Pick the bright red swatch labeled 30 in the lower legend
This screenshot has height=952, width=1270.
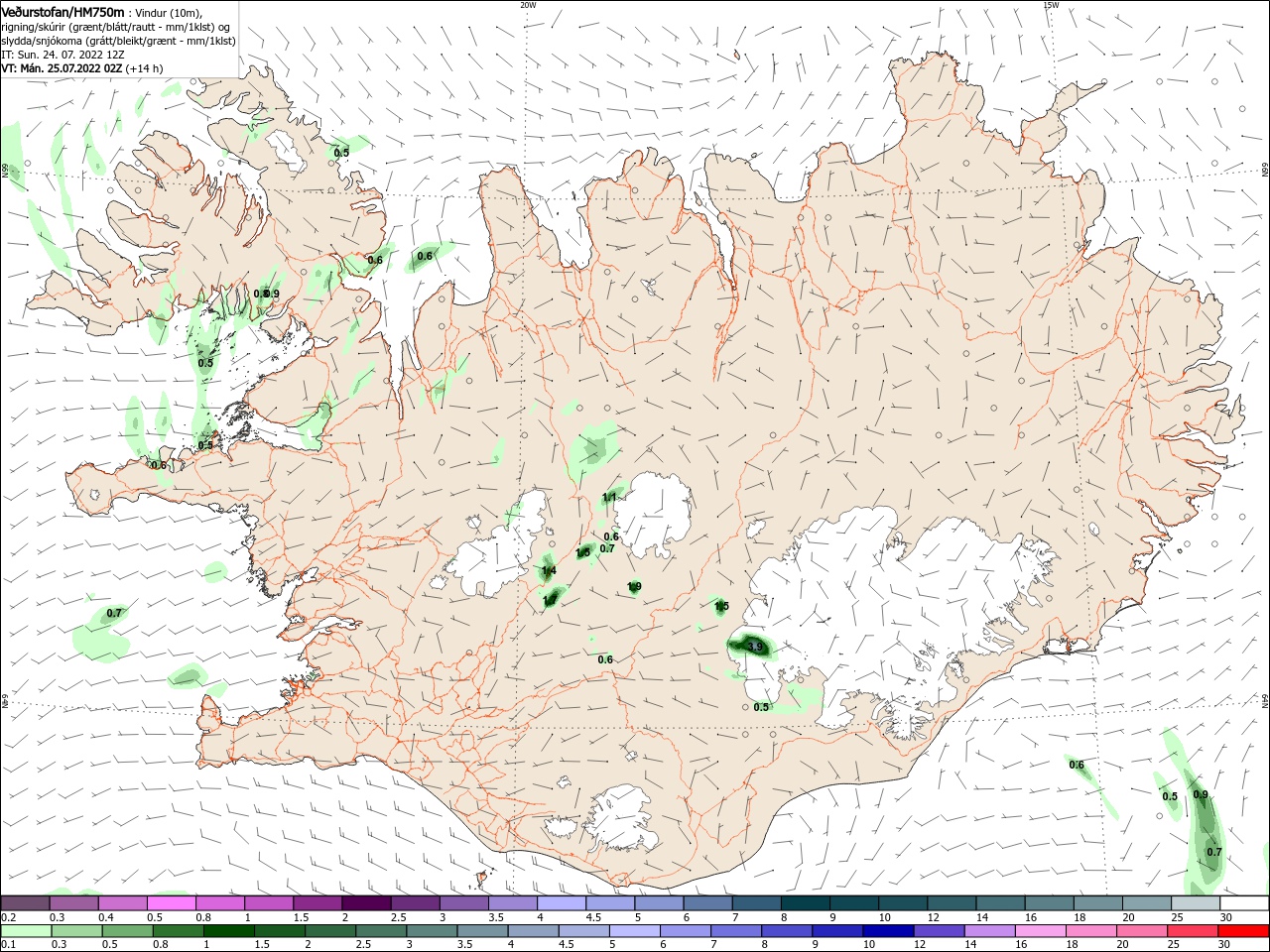(1242, 931)
